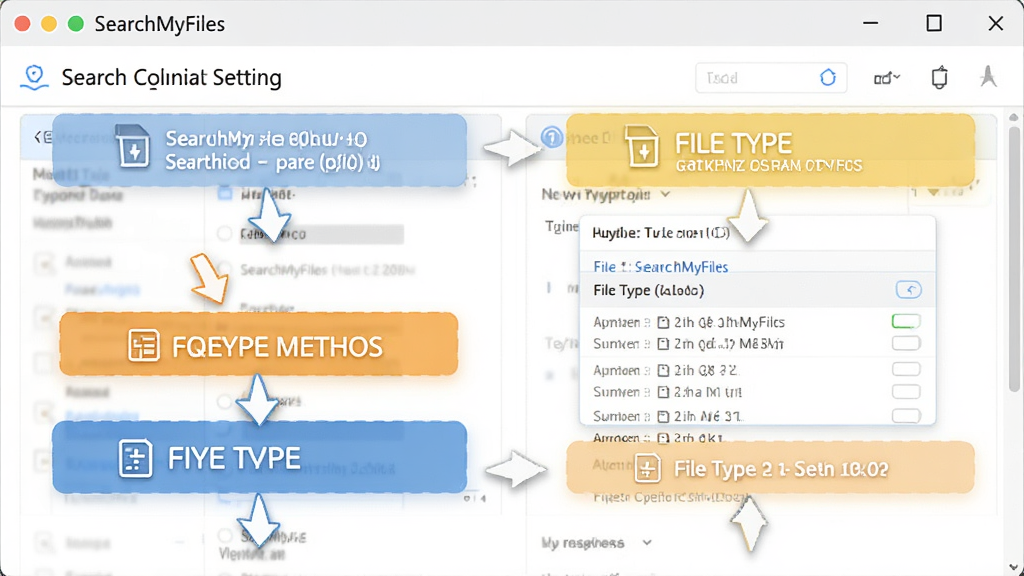Toggle the green switch on the MyFiles row
Viewport: 1024px width, 576px height.
pos(906,321)
